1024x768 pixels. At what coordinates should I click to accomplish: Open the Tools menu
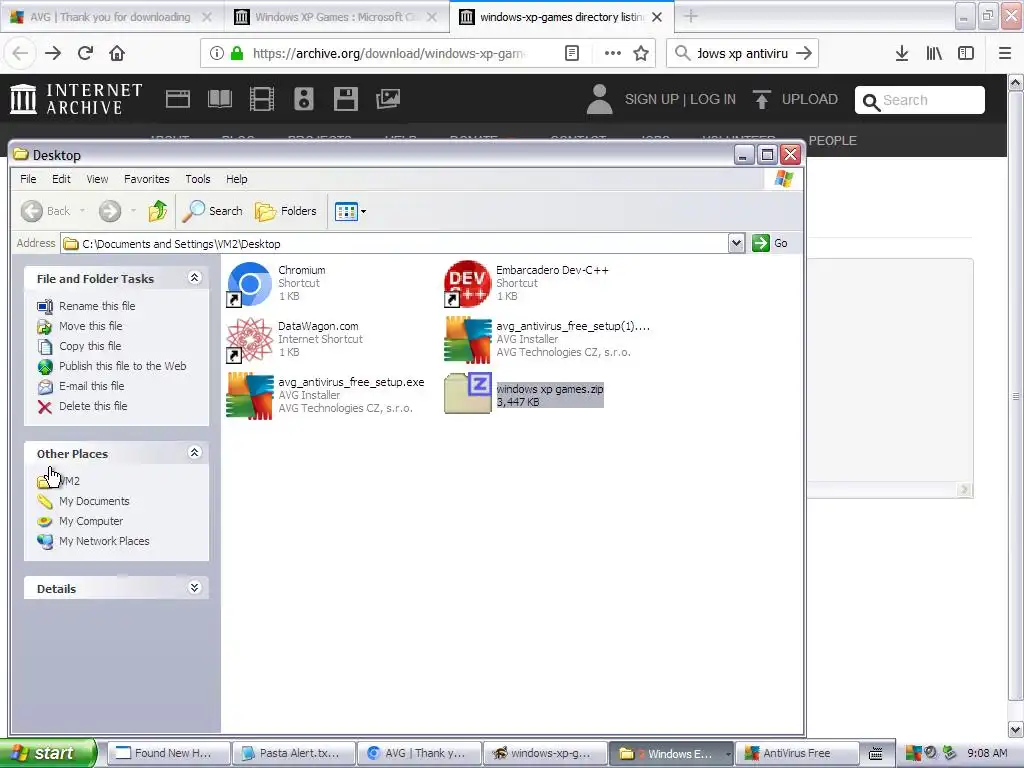(x=198, y=179)
